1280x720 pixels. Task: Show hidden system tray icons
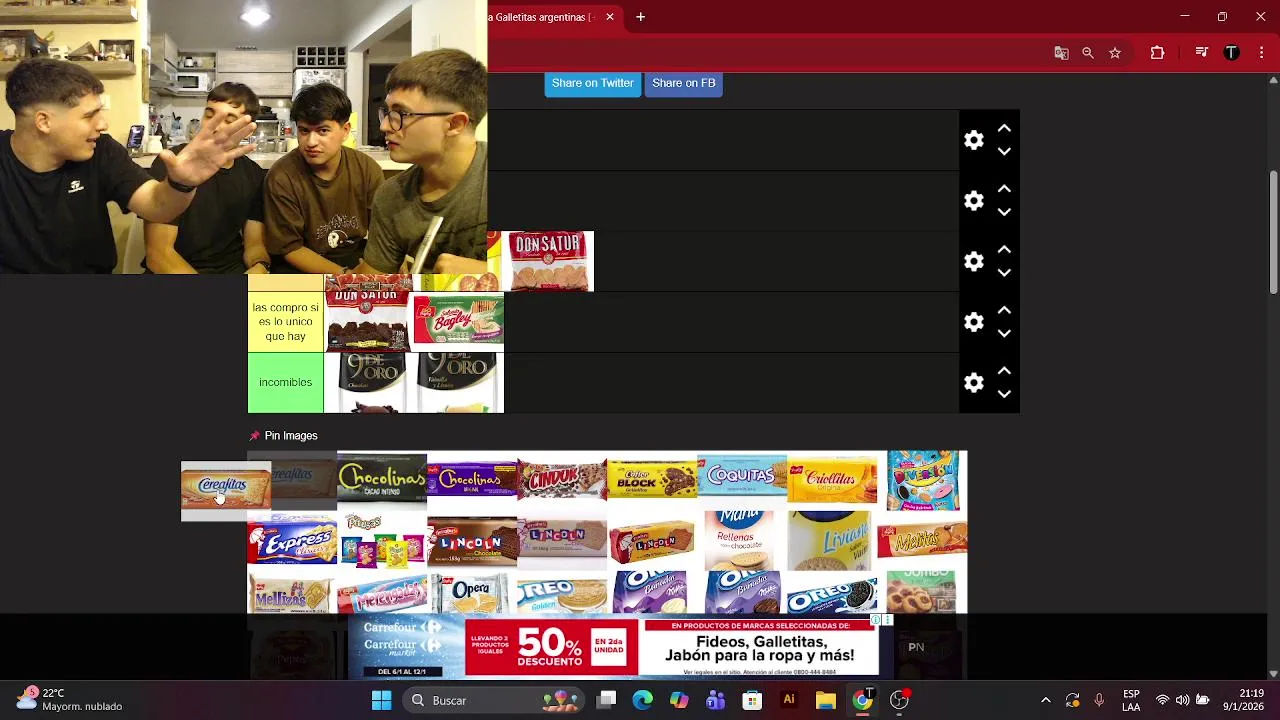coord(1046,700)
